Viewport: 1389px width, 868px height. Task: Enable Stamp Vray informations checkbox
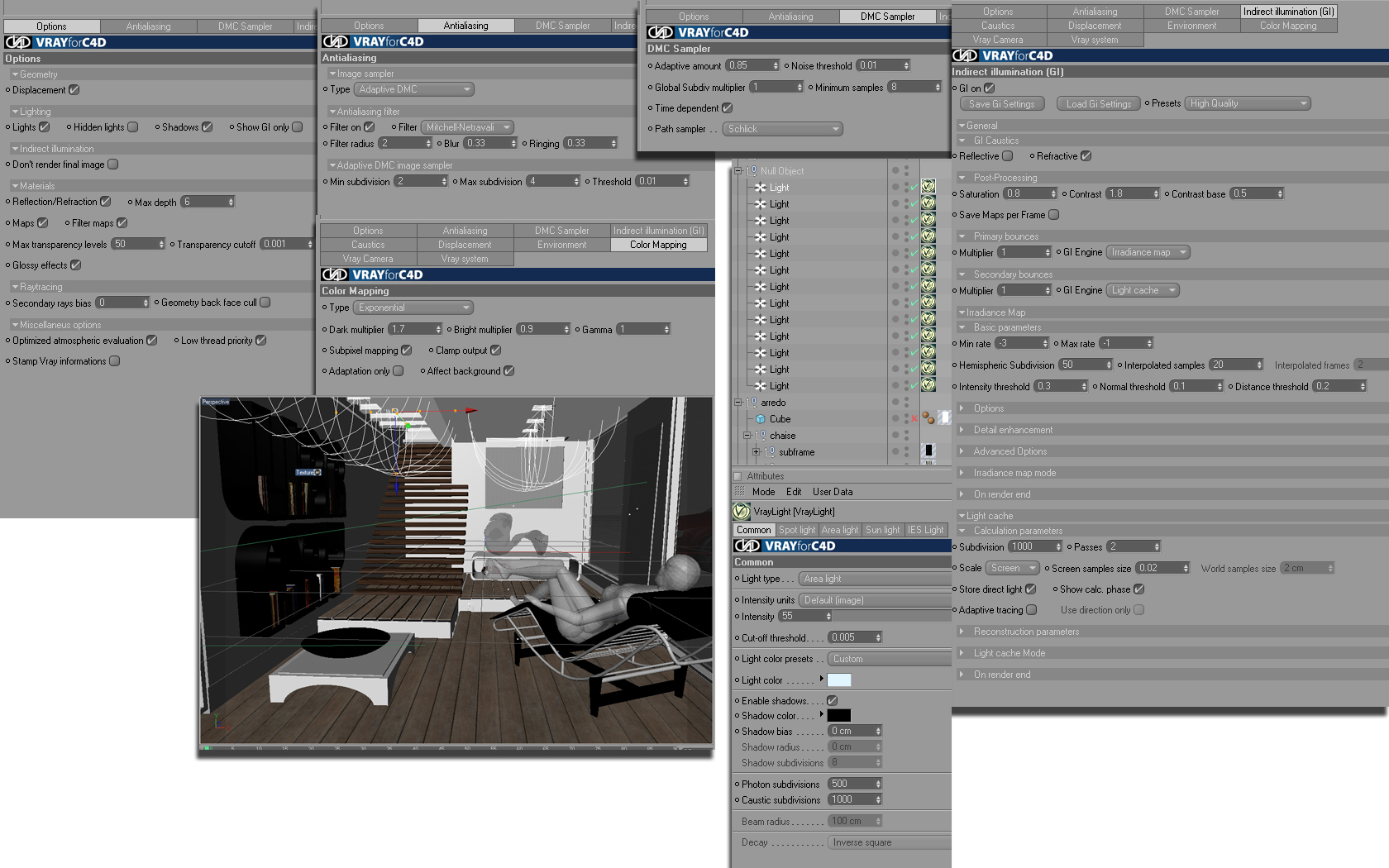point(115,361)
